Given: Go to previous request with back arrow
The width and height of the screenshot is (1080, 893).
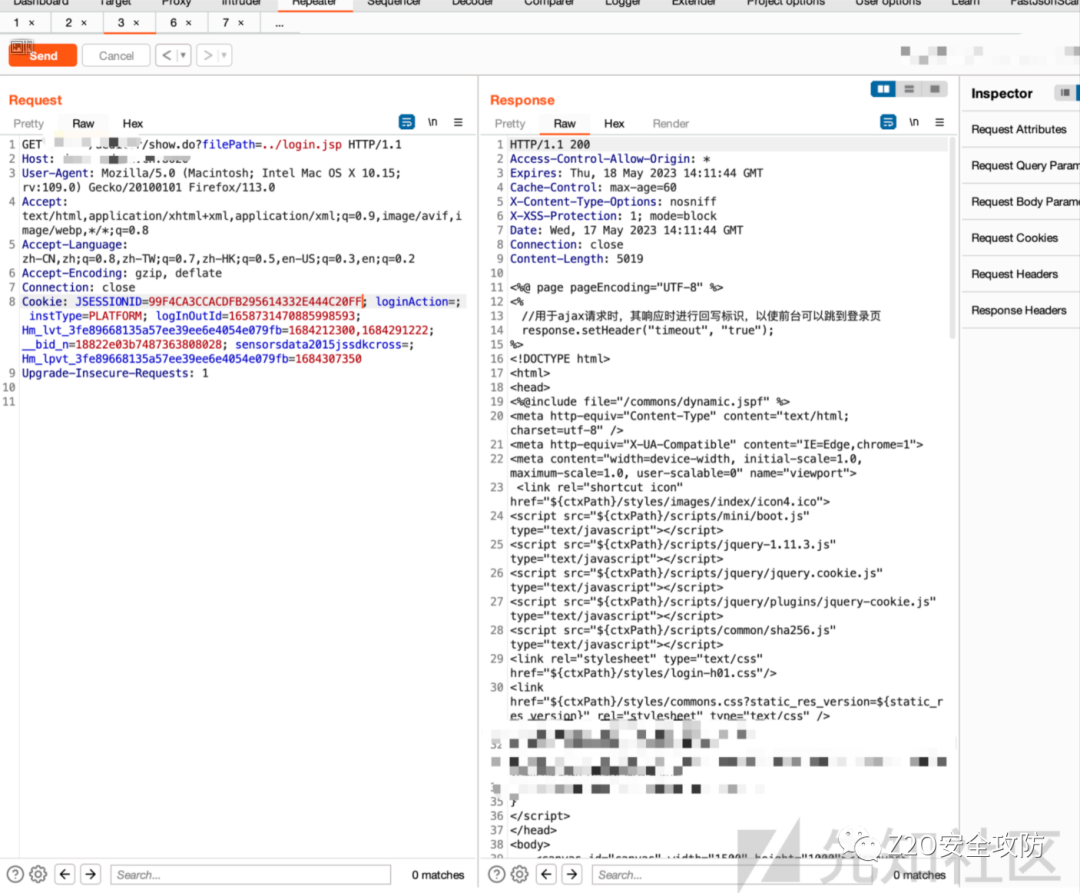Looking at the screenshot, I should click(166, 55).
